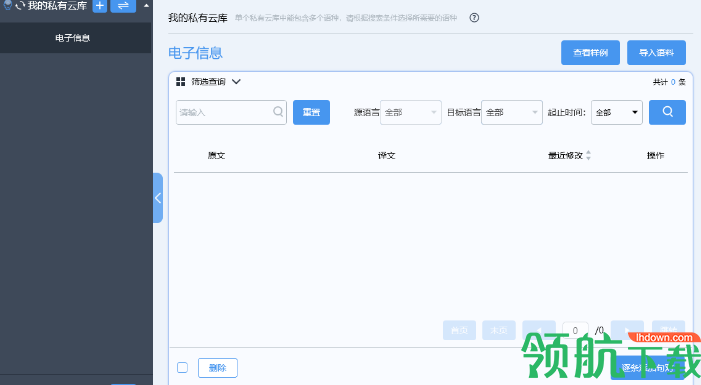
Task: Tick the select-all checkbox near 删除
Action: pyautogui.click(x=182, y=368)
